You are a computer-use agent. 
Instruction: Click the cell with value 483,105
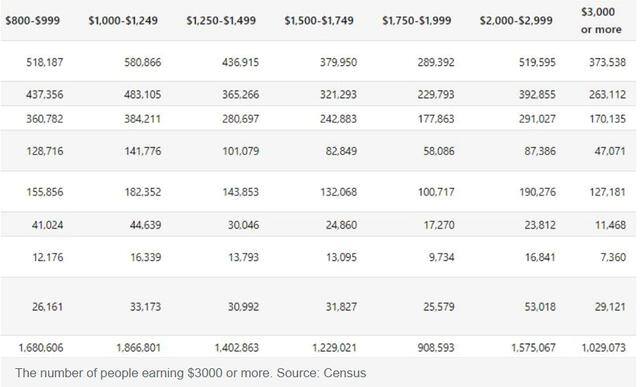pos(142,94)
